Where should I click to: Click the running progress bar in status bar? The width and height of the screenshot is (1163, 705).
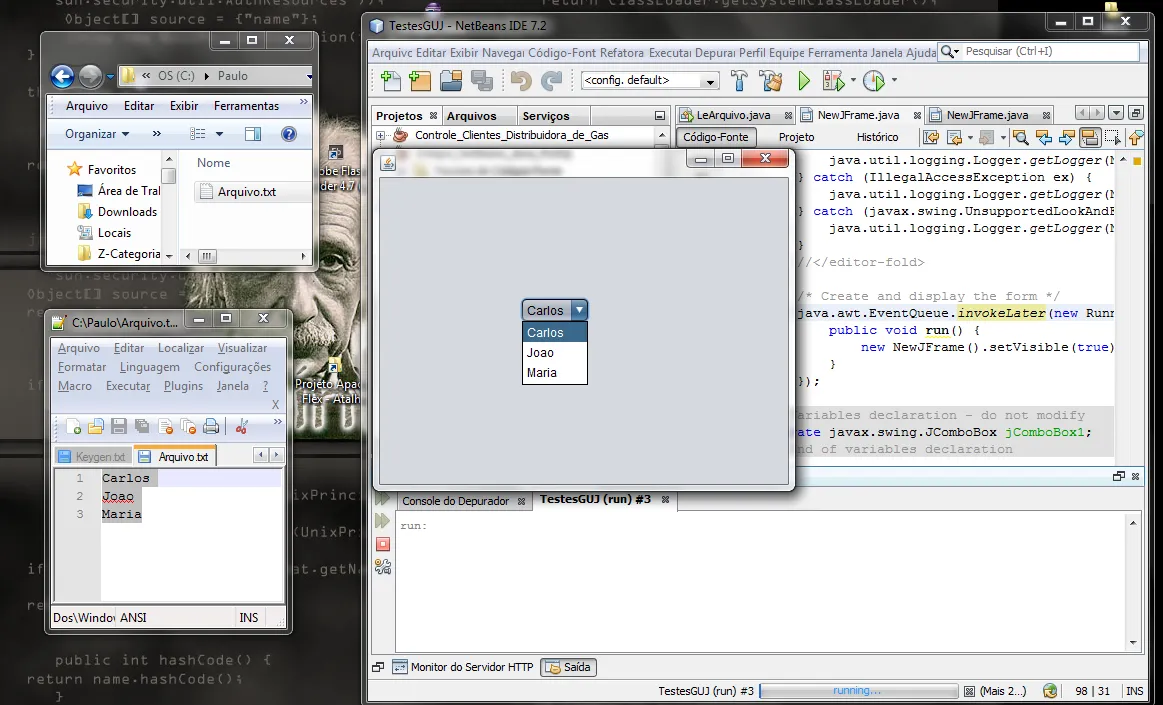(858, 691)
